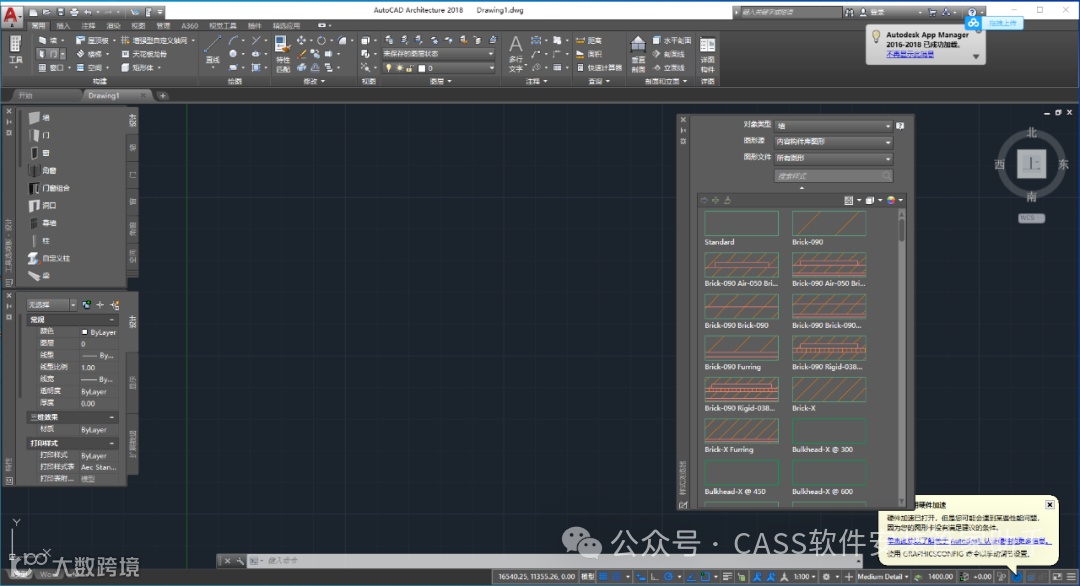Open the 对象类型 object type dropdown in styles browser
1080x586 pixels.
833,126
